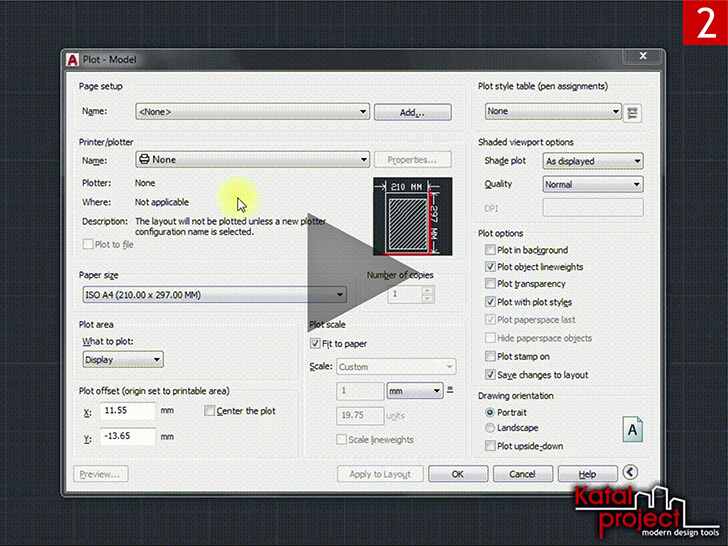Click the paper preview thumbnail

pyautogui.click(x=412, y=216)
